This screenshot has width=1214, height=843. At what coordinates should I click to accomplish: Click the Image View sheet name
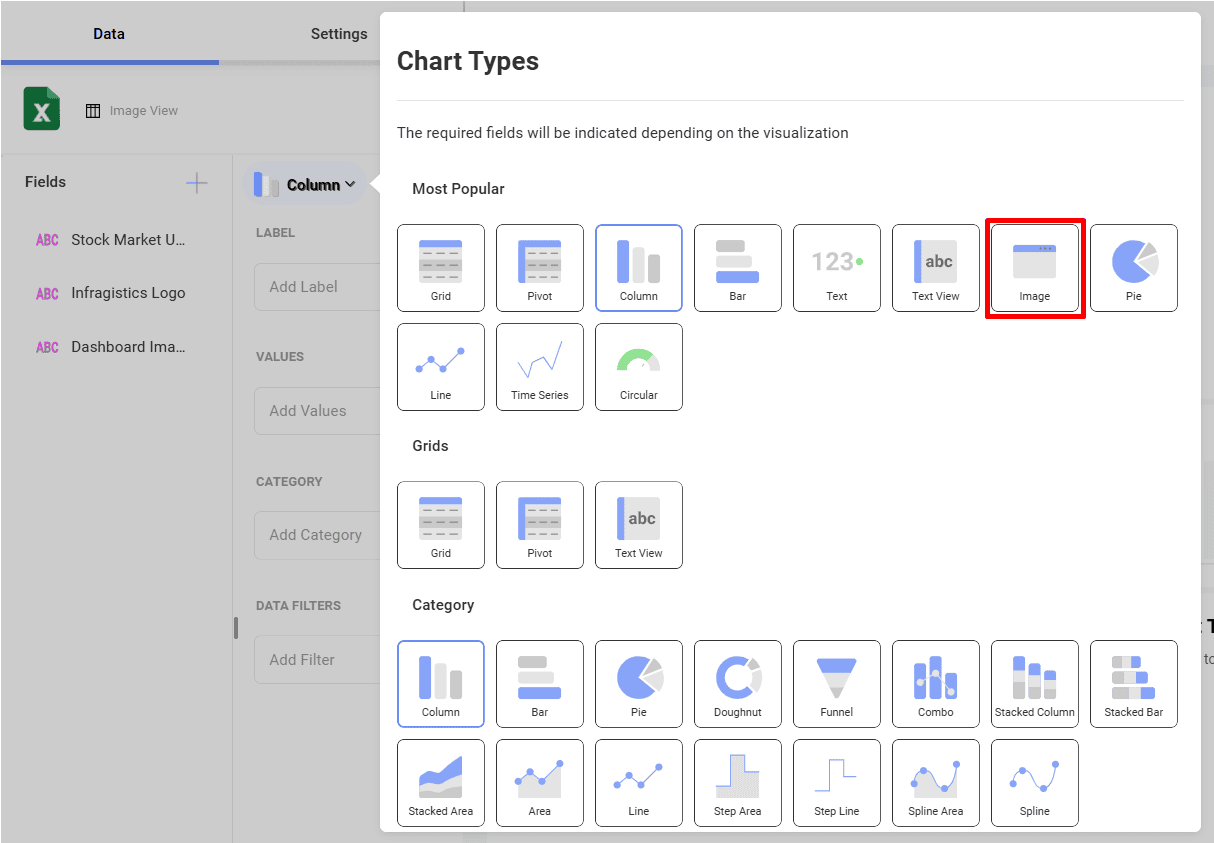(144, 111)
